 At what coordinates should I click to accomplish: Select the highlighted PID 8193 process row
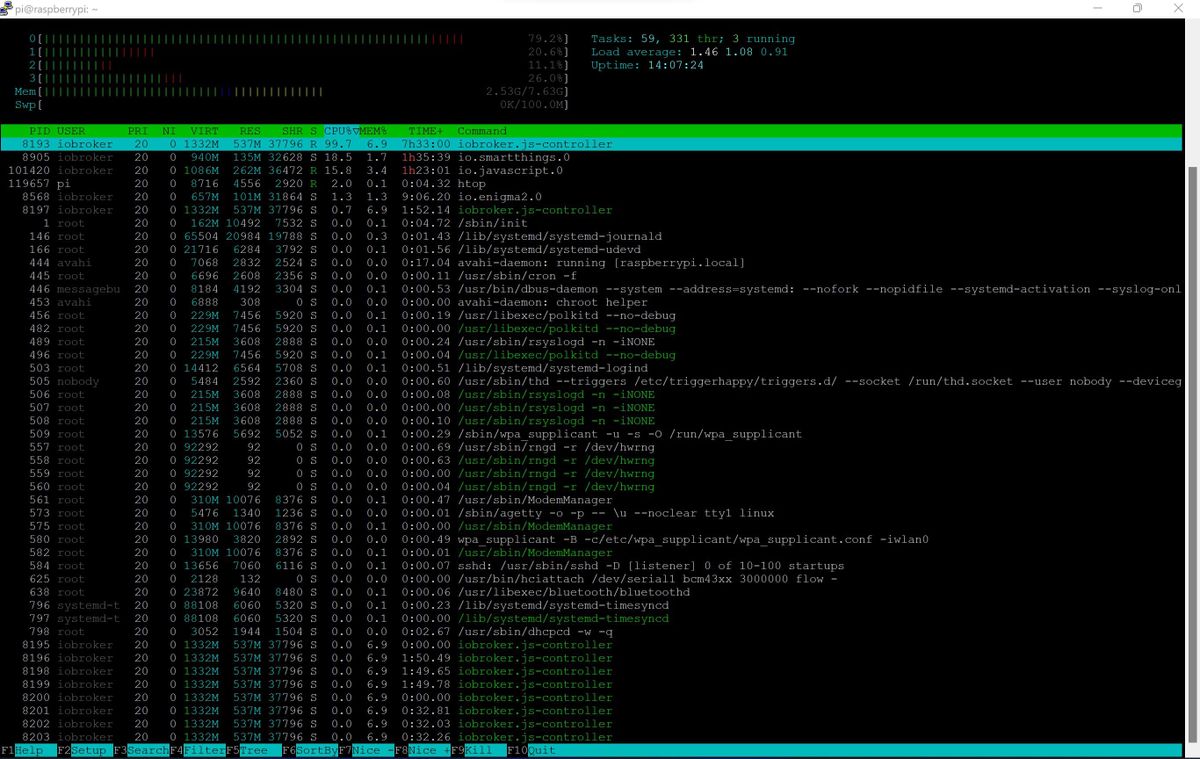tap(591, 144)
